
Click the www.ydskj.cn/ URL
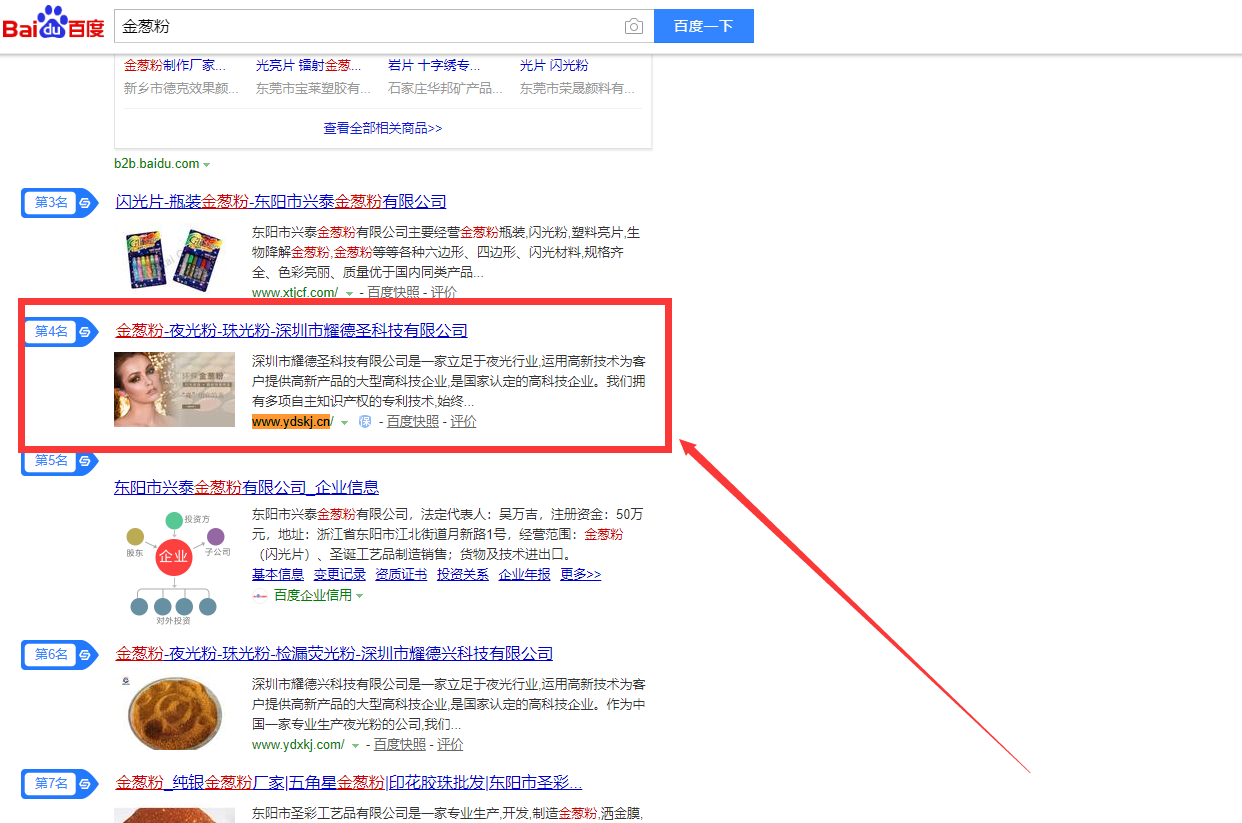pos(293,421)
